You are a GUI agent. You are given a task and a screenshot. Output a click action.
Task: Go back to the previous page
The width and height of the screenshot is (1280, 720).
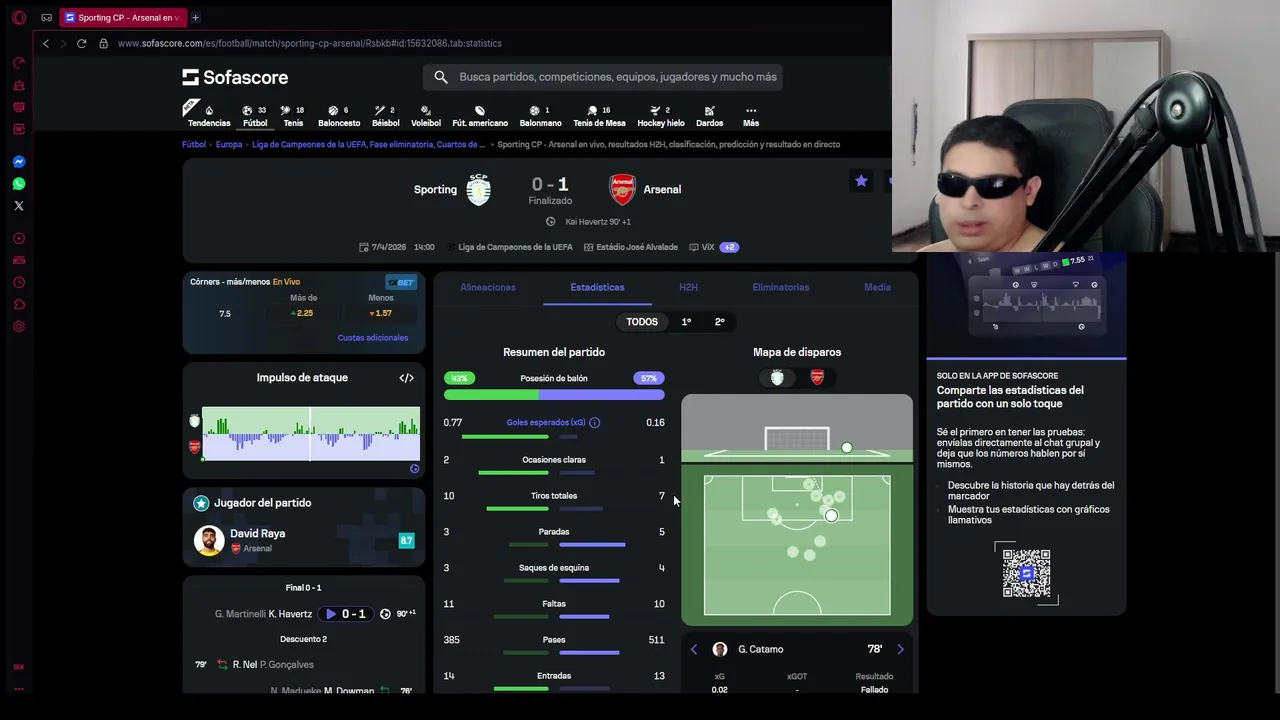[45, 43]
